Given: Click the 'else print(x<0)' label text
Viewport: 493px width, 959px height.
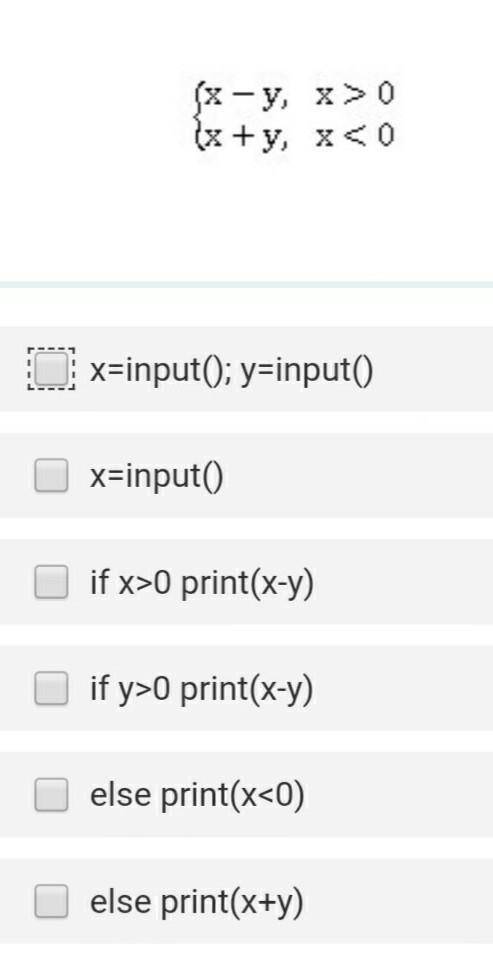Looking at the screenshot, I should point(197,796).
